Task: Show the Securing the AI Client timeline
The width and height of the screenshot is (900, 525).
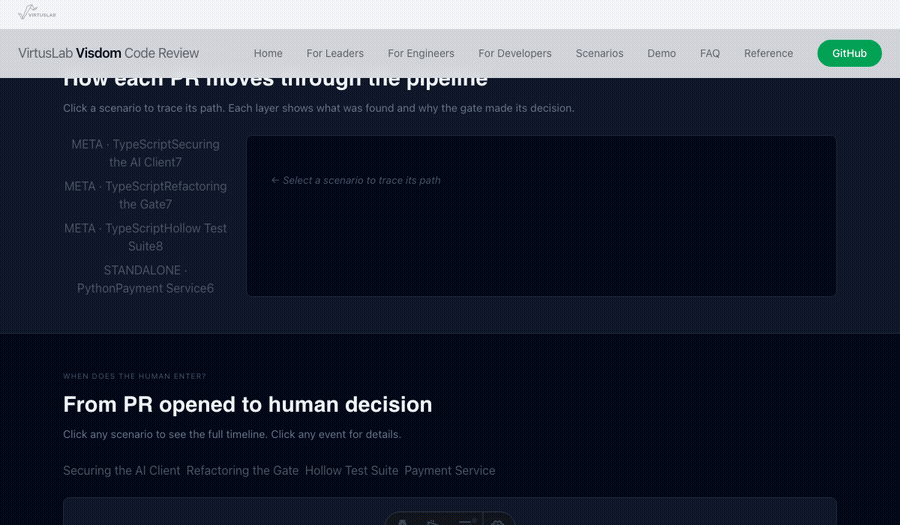Action: pyautogui.click(x=122, y=470)
